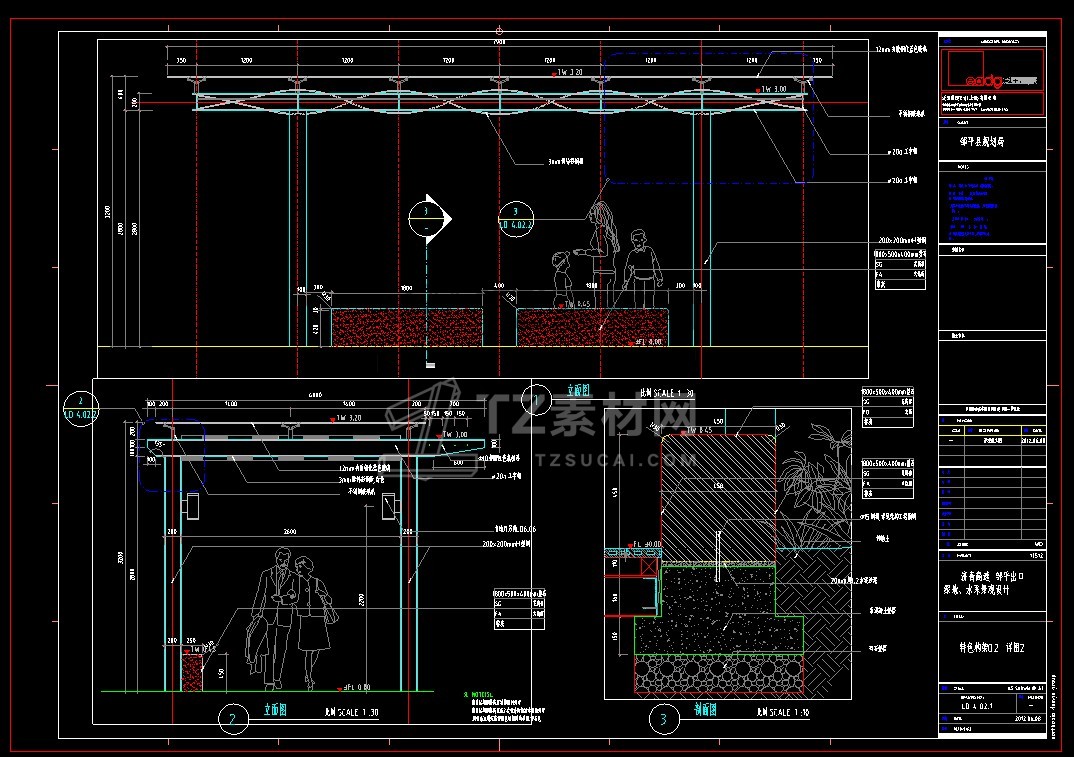Select TW 3.00 level in elevation 2
Viewport: 1074px width, 757px height.
(452, 434)
